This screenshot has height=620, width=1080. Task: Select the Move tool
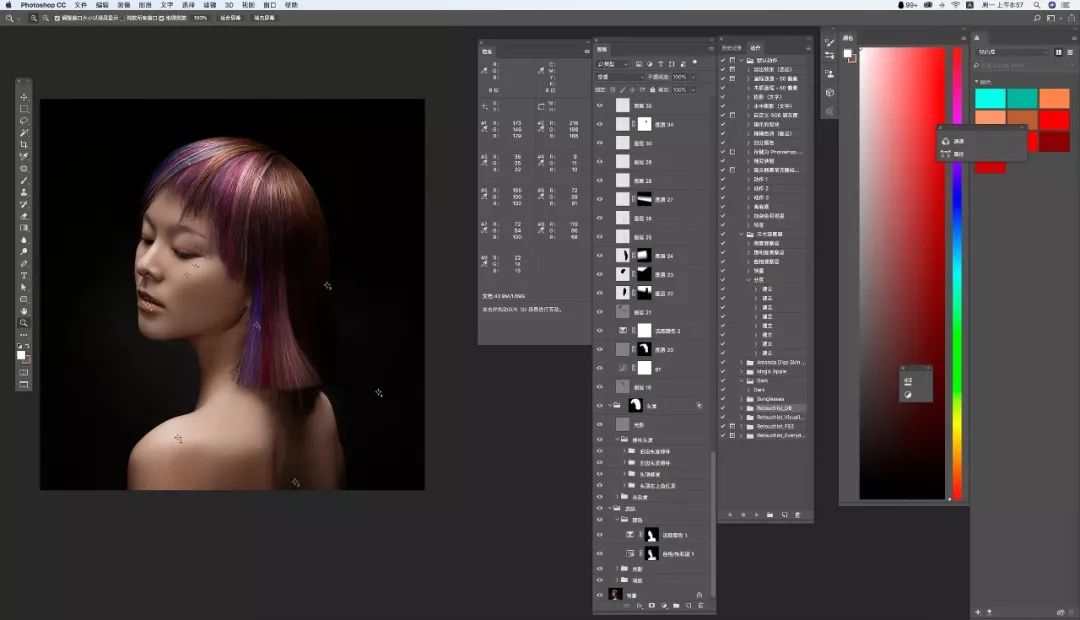click(24, 97)
